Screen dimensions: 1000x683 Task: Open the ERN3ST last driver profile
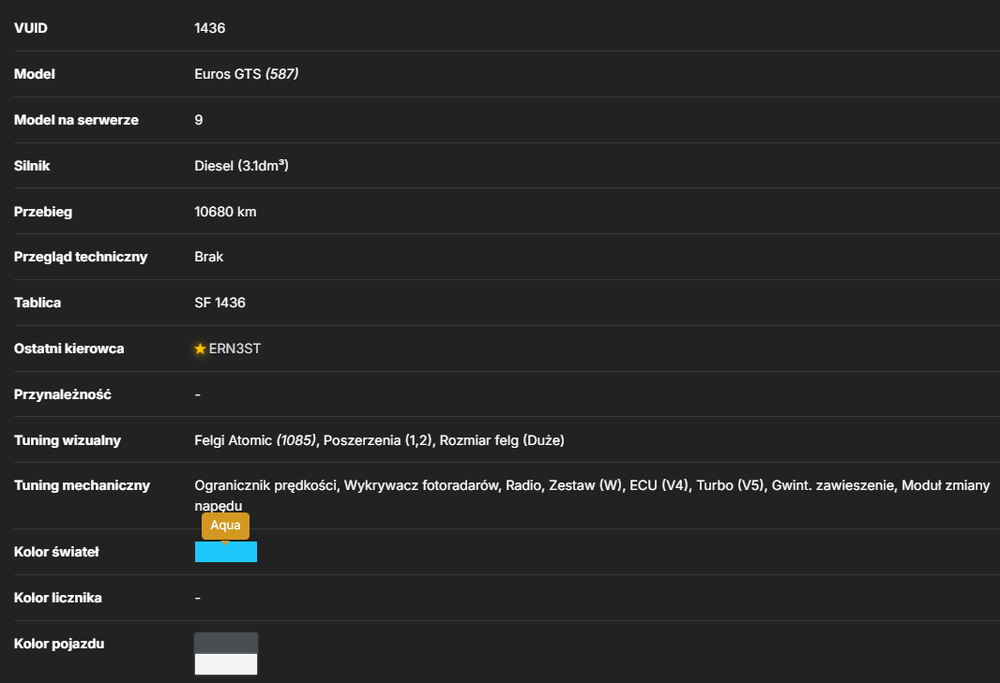point(235,349)
